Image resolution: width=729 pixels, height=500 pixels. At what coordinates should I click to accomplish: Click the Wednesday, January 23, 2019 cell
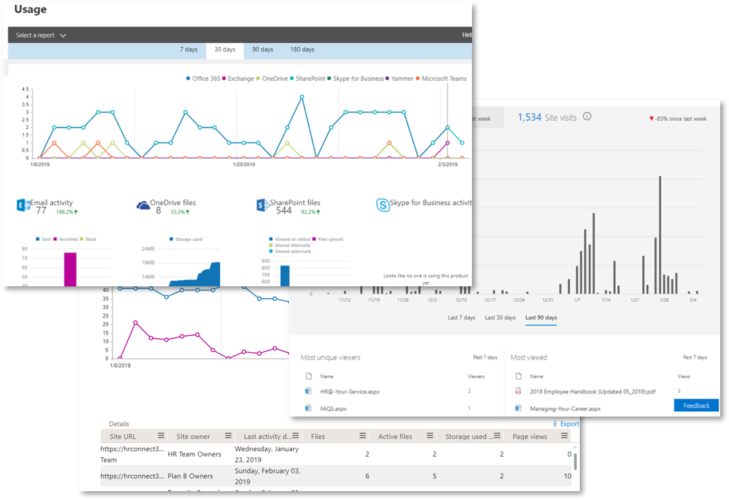click(x=267, y=454)
